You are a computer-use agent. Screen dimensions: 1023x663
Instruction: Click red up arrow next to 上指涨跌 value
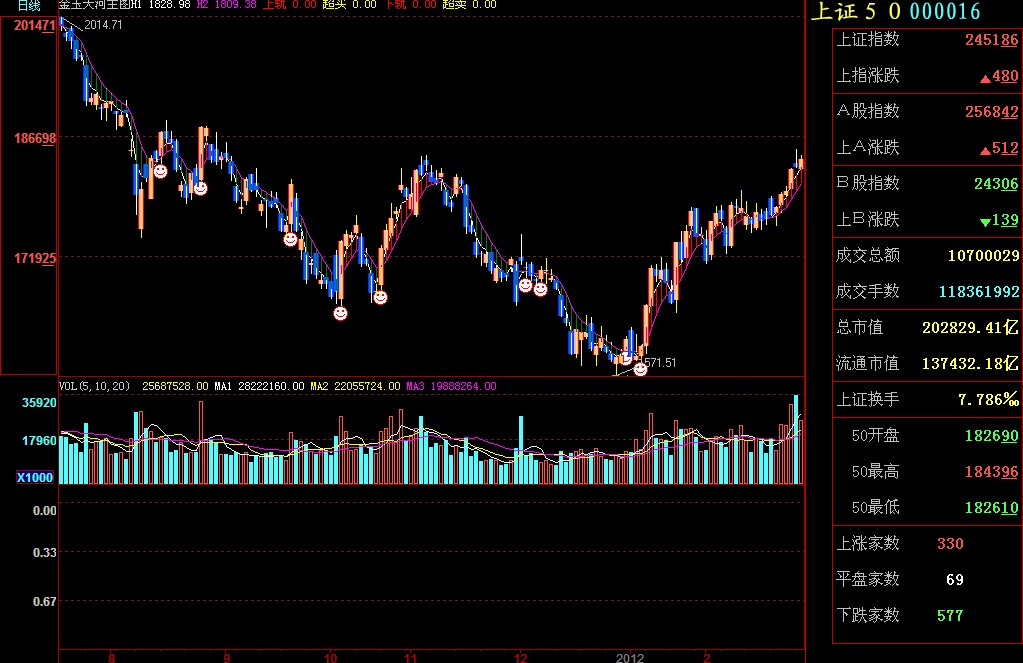click(985, 78)
